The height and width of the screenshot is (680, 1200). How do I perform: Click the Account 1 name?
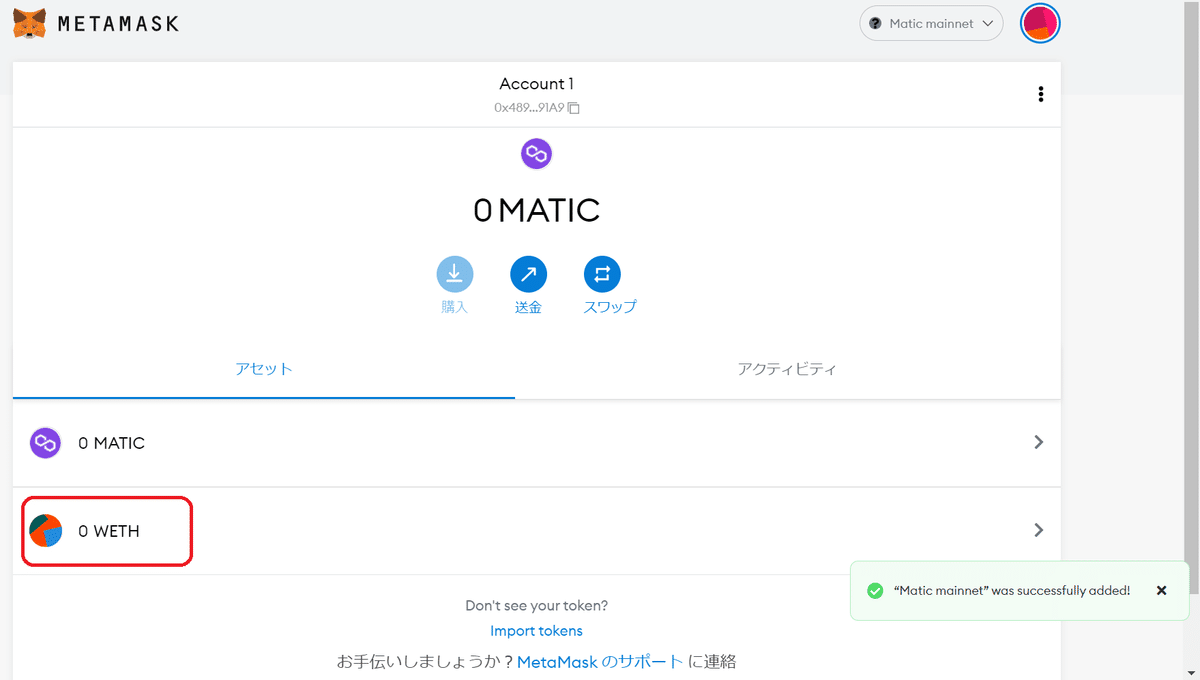click(537, 84)
